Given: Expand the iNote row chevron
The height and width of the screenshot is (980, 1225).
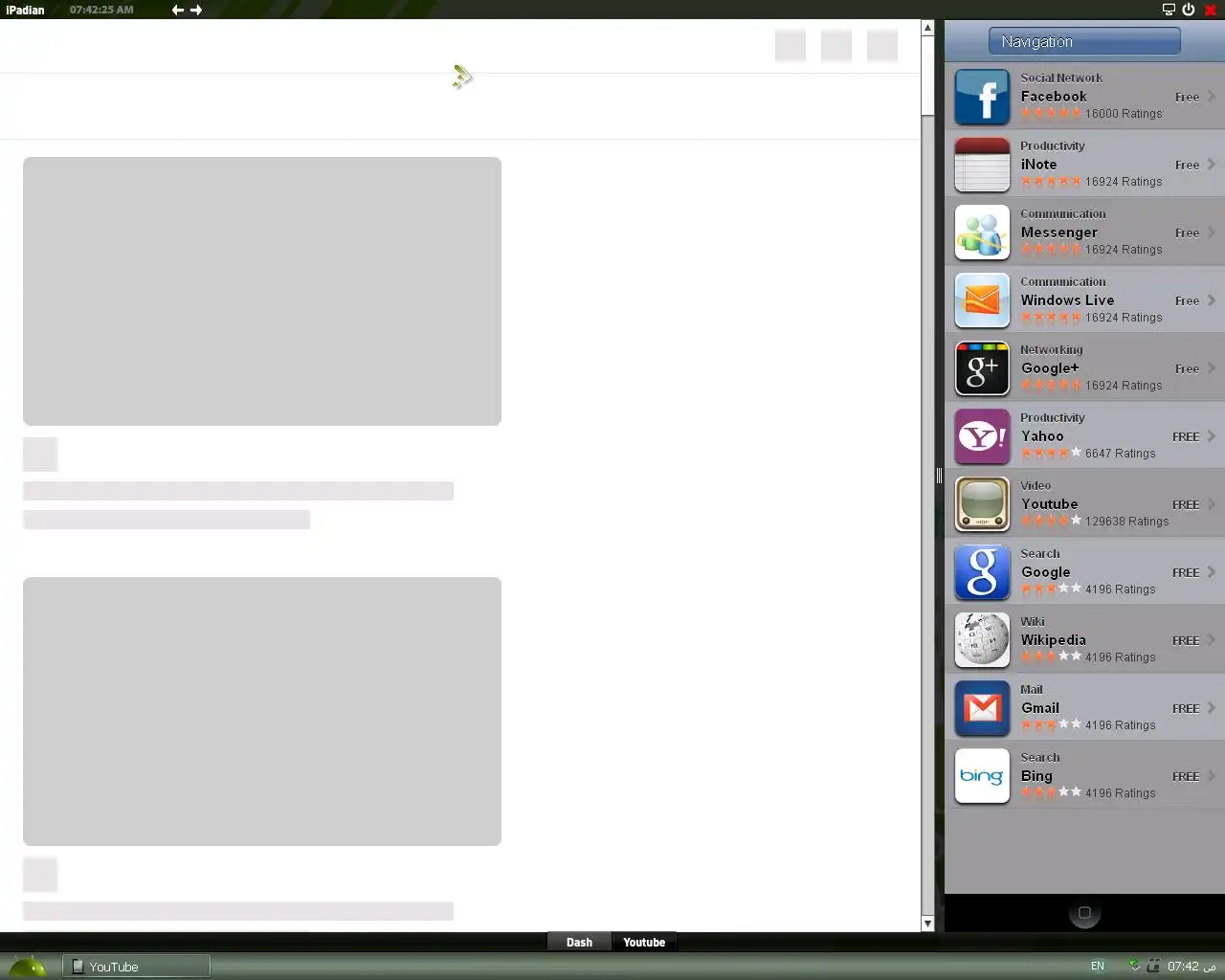Looking at the screenshot, I should click(x=1212, y=165).
